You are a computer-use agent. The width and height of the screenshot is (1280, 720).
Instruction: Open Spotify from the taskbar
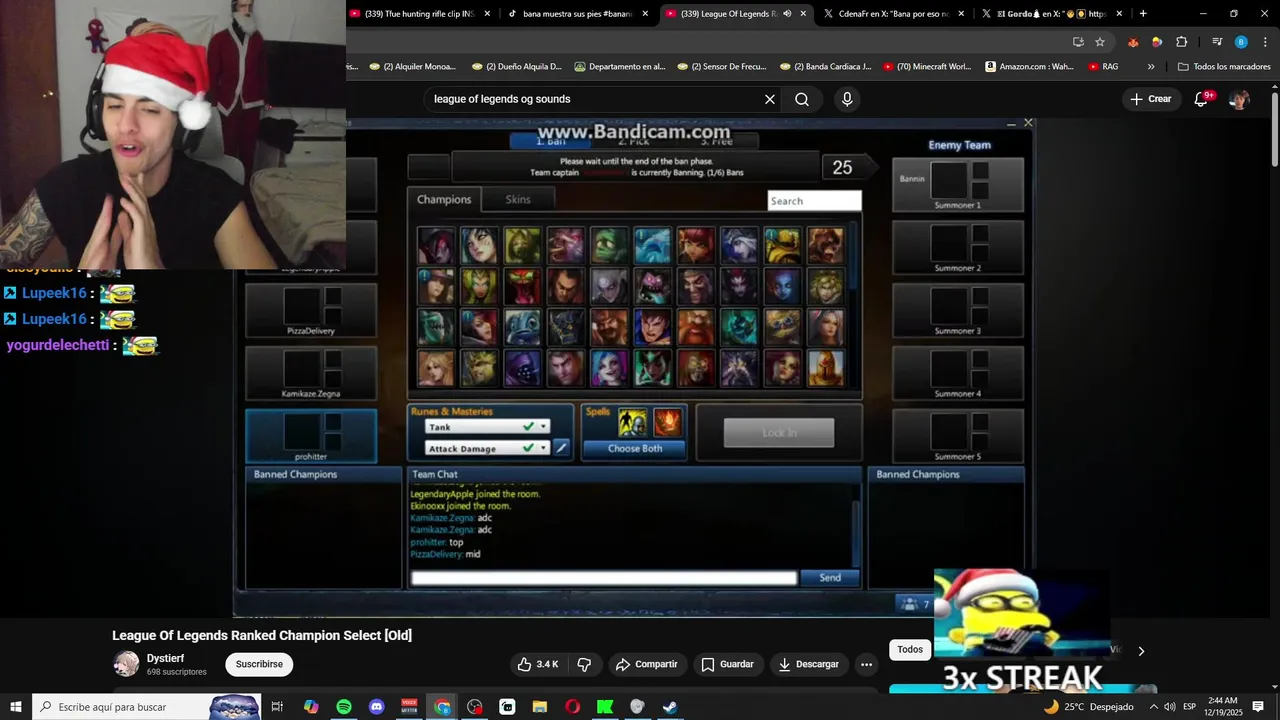[344, 707]
